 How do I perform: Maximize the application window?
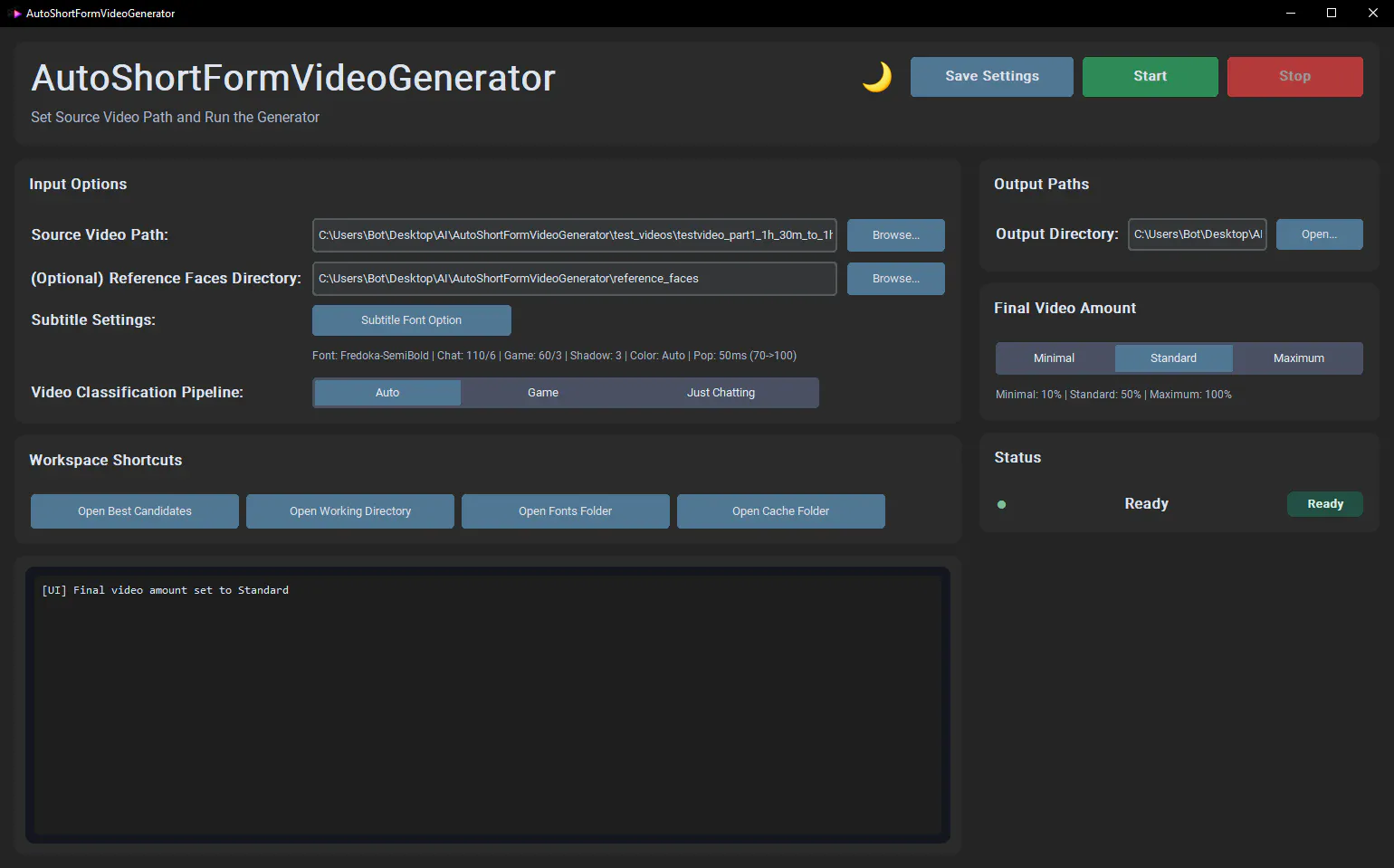coord(1332,13)
